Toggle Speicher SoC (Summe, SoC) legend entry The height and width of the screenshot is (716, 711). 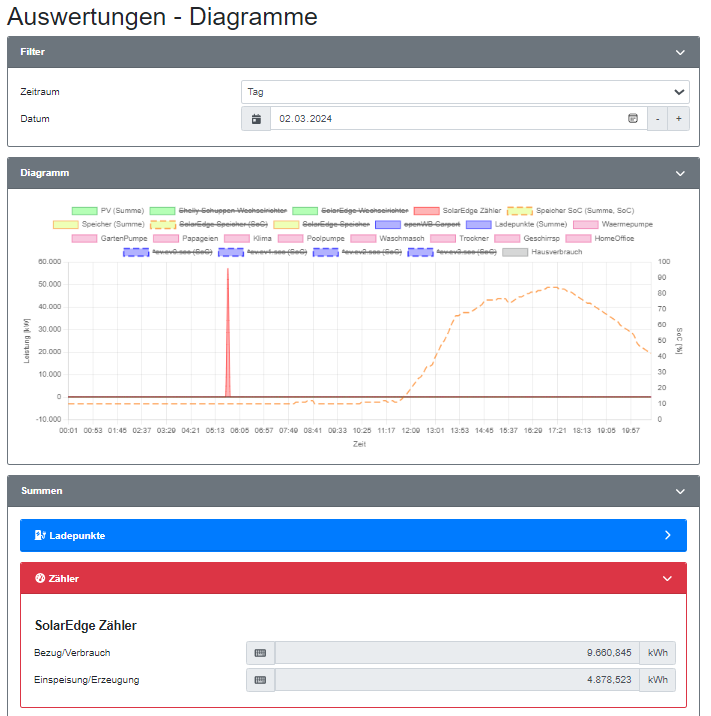(570, 211)
